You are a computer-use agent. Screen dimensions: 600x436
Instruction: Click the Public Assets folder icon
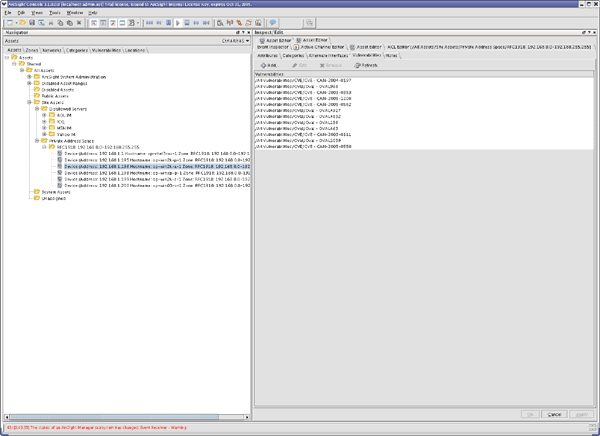[x=34, y=96]
